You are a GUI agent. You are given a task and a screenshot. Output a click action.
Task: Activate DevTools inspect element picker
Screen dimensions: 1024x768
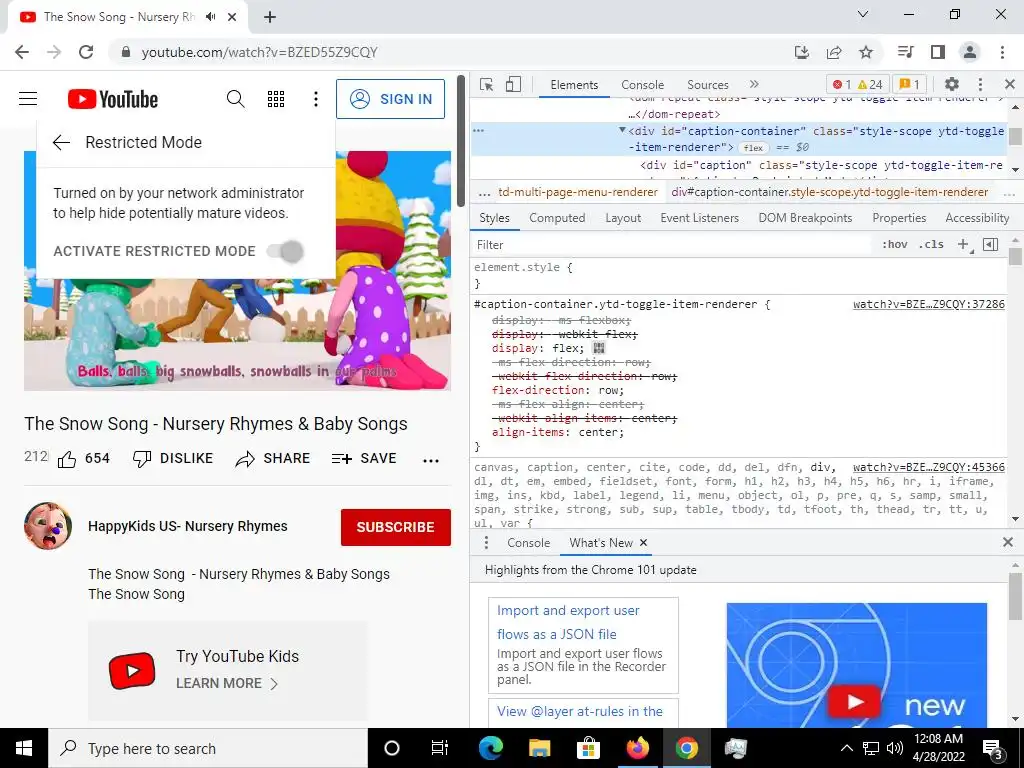(487, 84)
